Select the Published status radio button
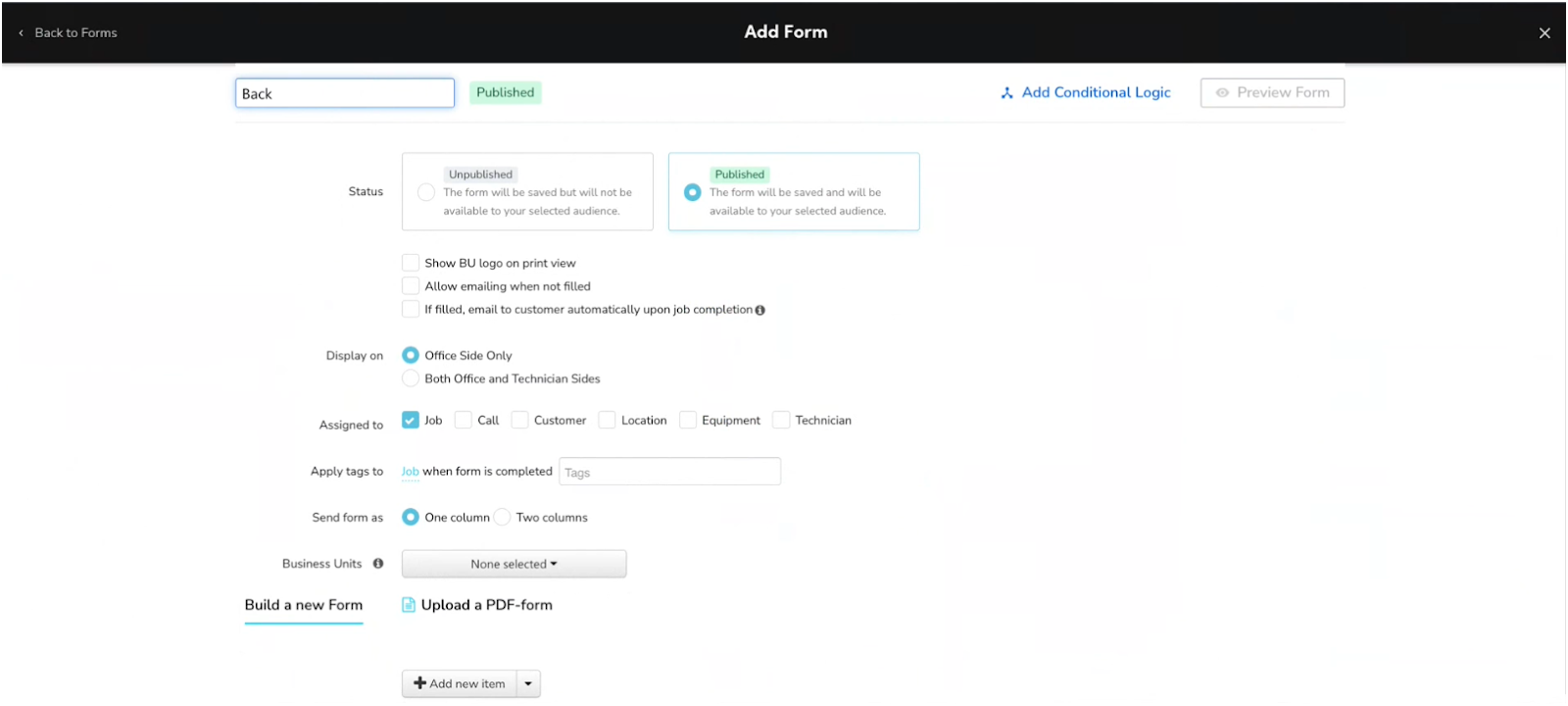1568x706 pixels. [693, 192]
